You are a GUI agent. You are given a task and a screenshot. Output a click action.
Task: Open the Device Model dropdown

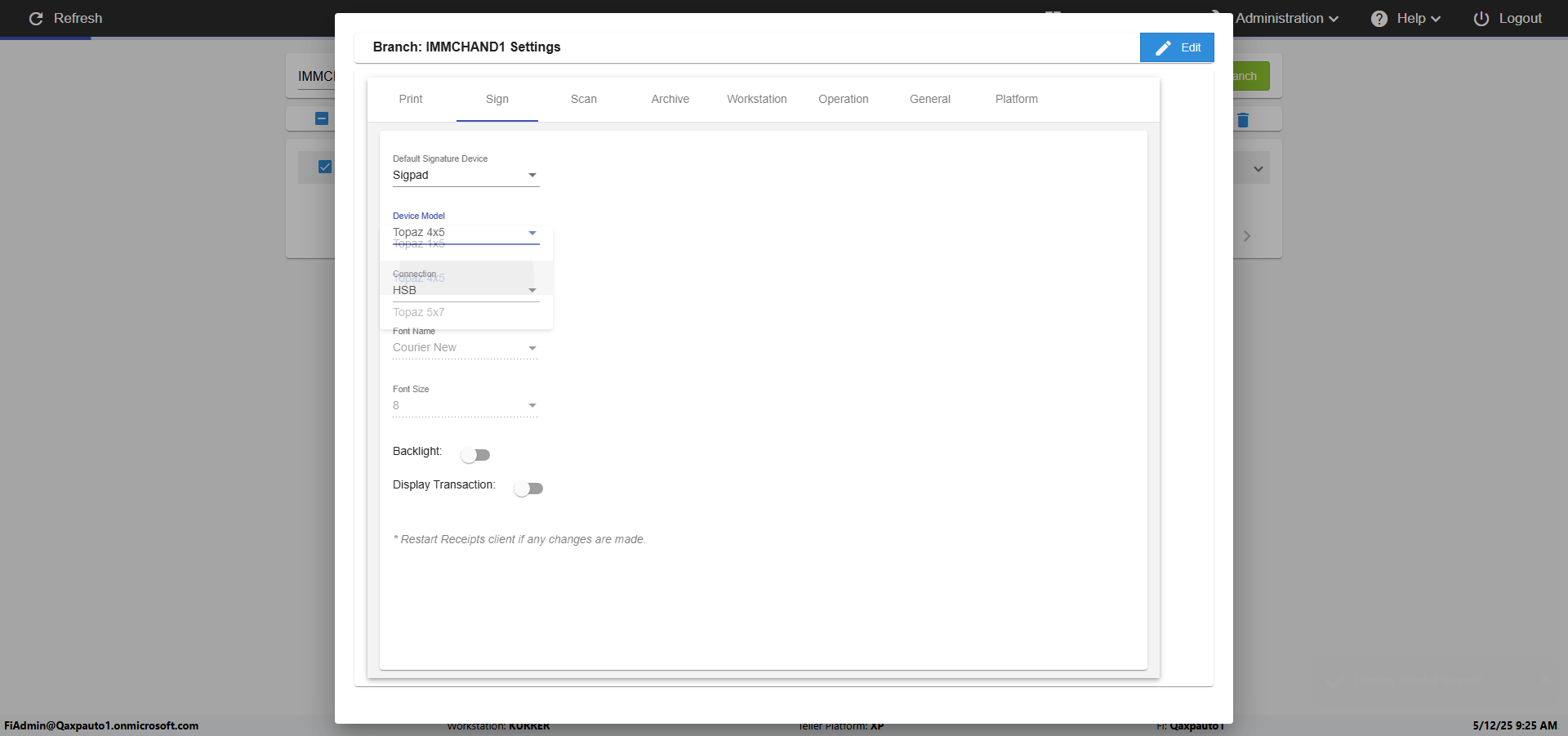point(465,233)
